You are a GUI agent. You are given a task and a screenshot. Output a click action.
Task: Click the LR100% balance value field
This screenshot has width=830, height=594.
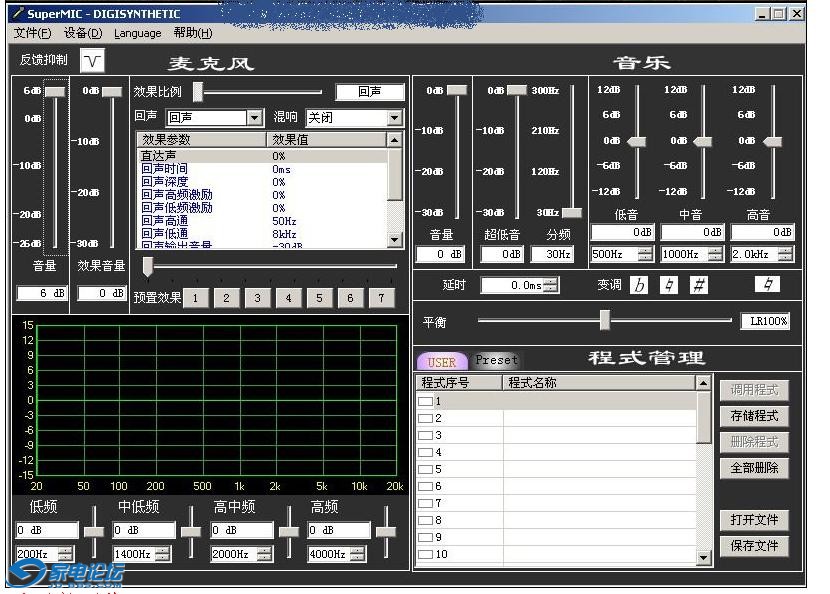pos(765,321)
